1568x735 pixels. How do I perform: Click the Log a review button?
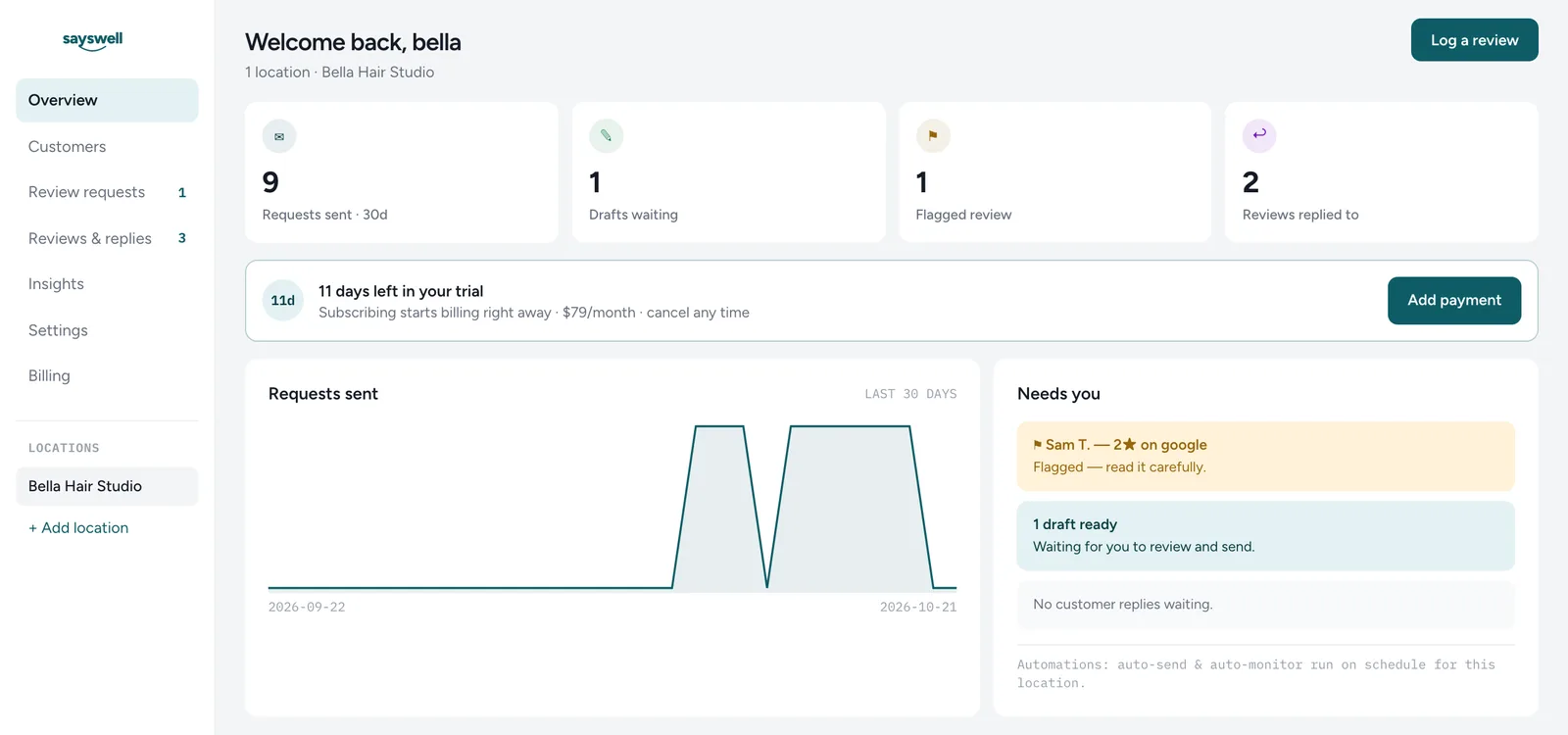(1474, 40)
